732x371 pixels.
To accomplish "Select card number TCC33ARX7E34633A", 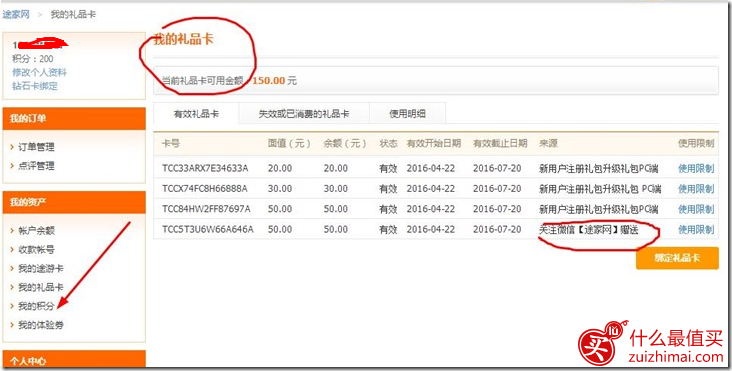I will [205, 168].
